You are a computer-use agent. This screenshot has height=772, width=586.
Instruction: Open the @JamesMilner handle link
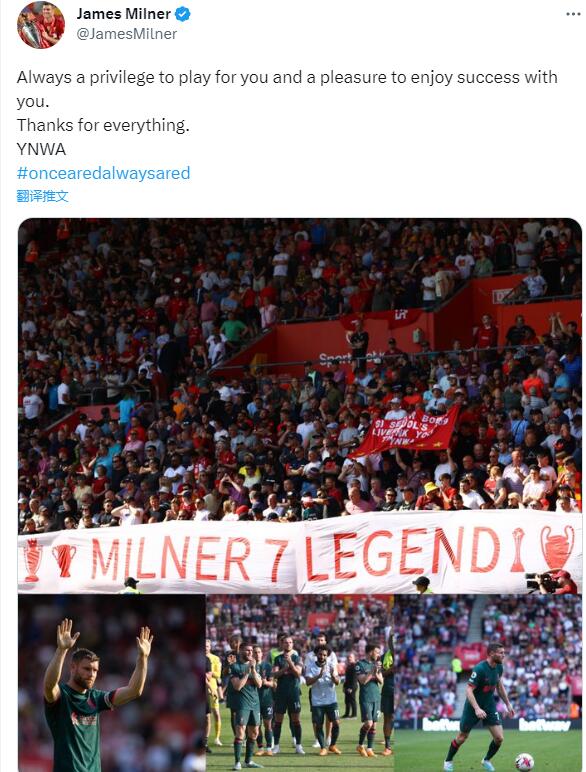click(127, 34)
